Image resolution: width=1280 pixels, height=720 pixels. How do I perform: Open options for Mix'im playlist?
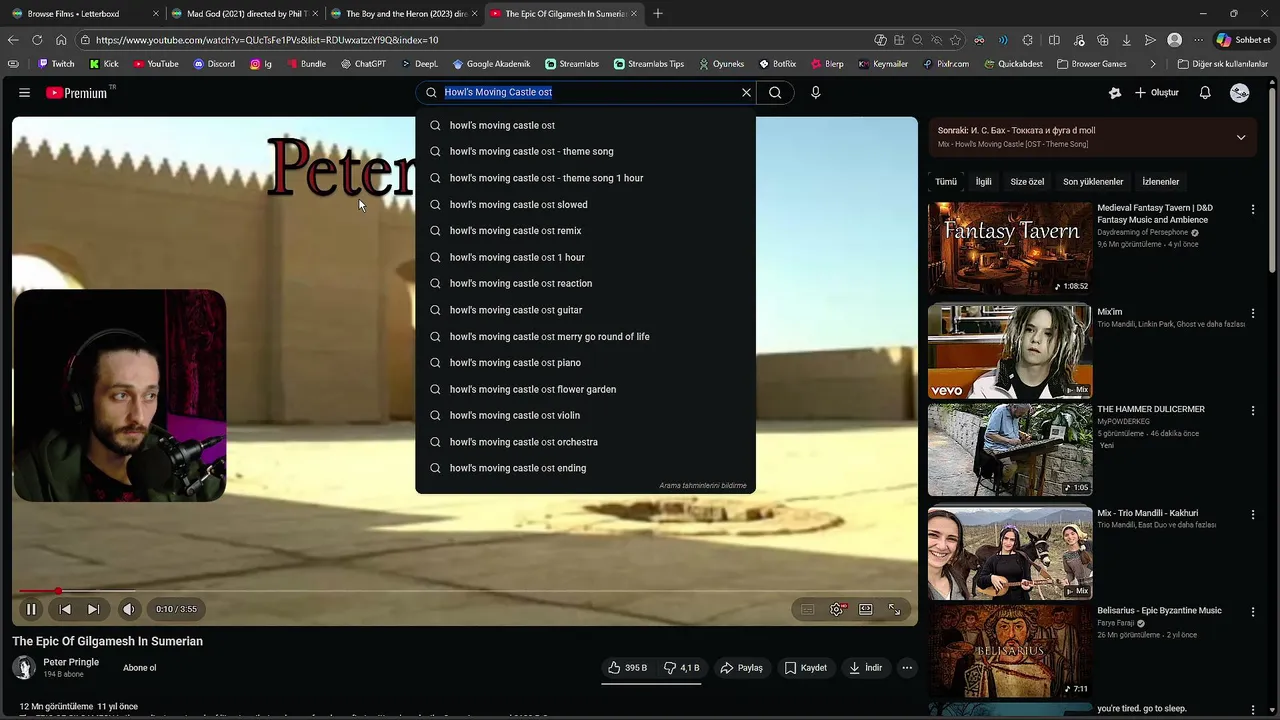(1253, 313)
